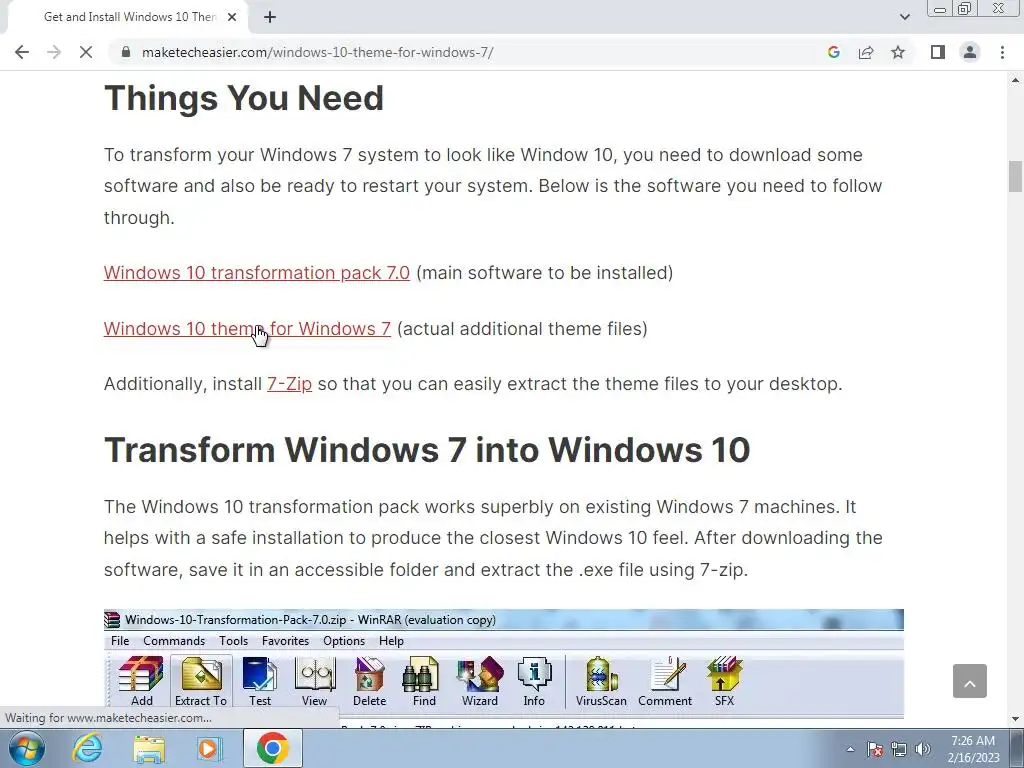Screen dimensions: 1024x768
Task: Open the Commands menu in WinRAR image
Action: coord(174,641)
